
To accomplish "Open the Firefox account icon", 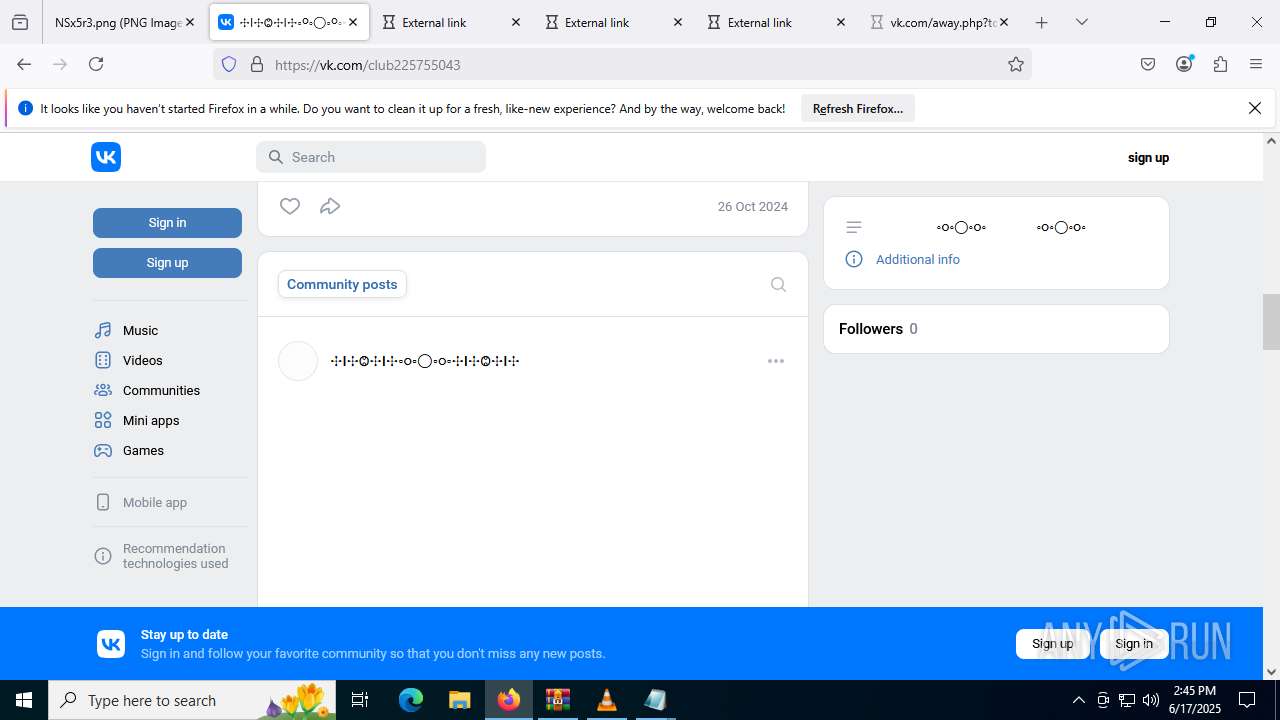I will tap(1184, 64).
